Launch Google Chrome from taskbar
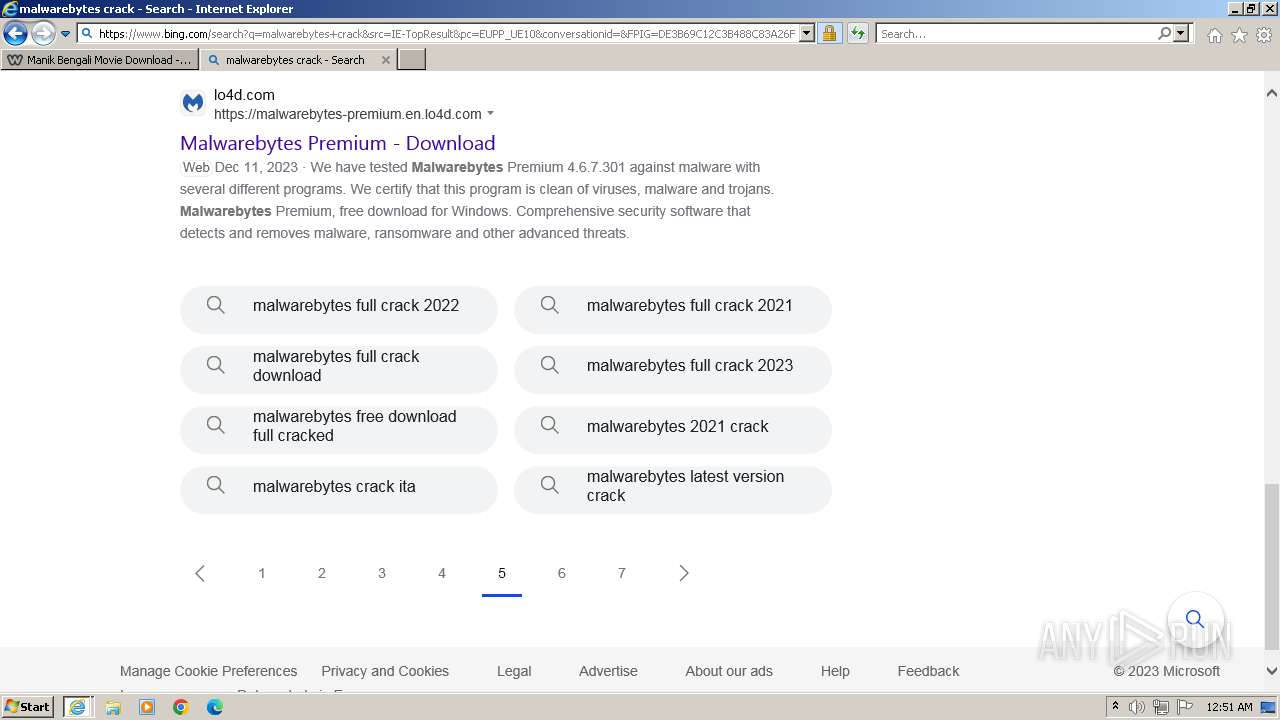Image resolution: width=1280 pixels, height=720 pixels. pyautogui.click(x=181, y=707)
